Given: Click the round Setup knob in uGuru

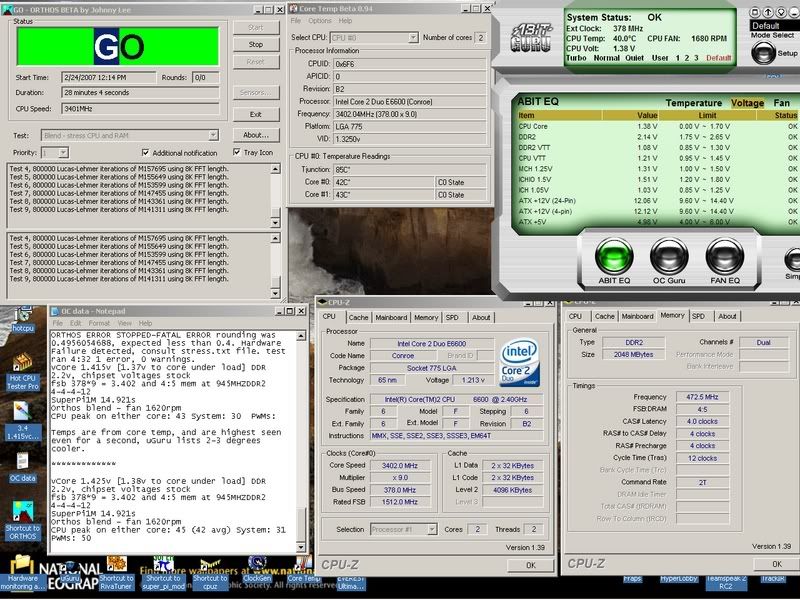Looking at the screenshot, I should 763,52.
